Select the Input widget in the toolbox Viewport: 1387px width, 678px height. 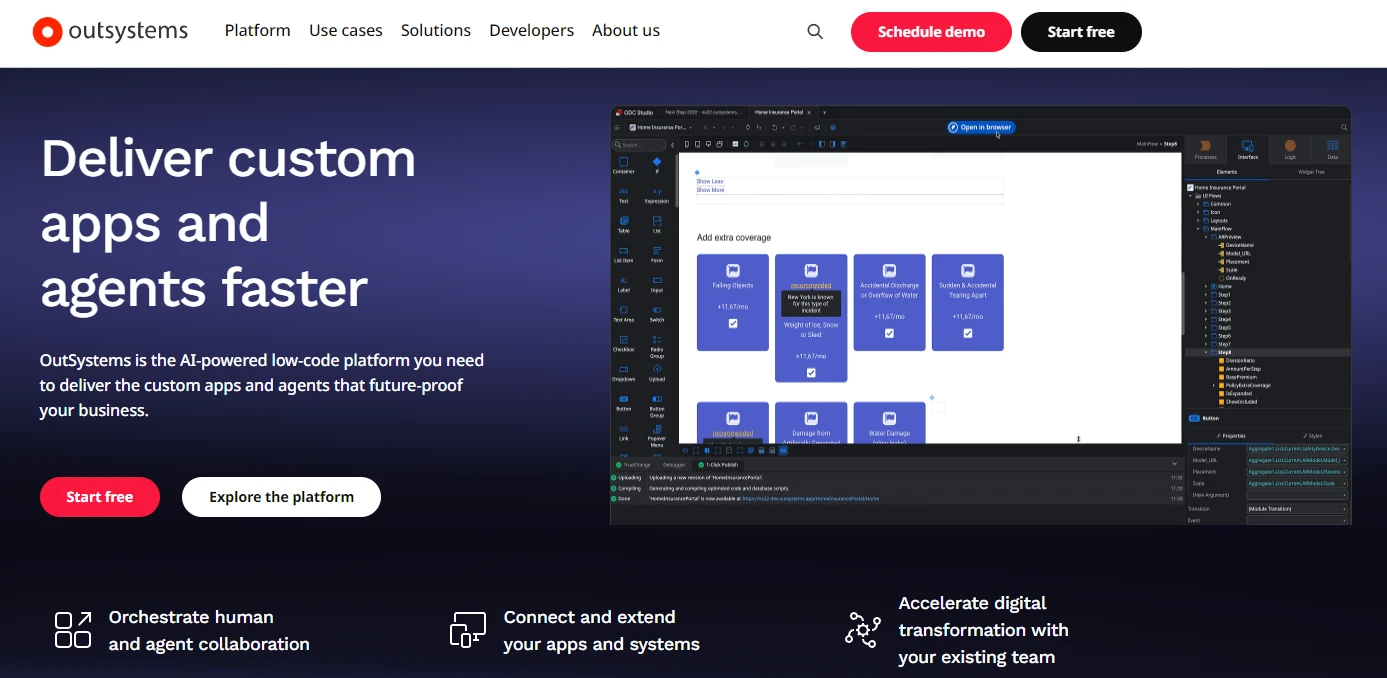657,284
